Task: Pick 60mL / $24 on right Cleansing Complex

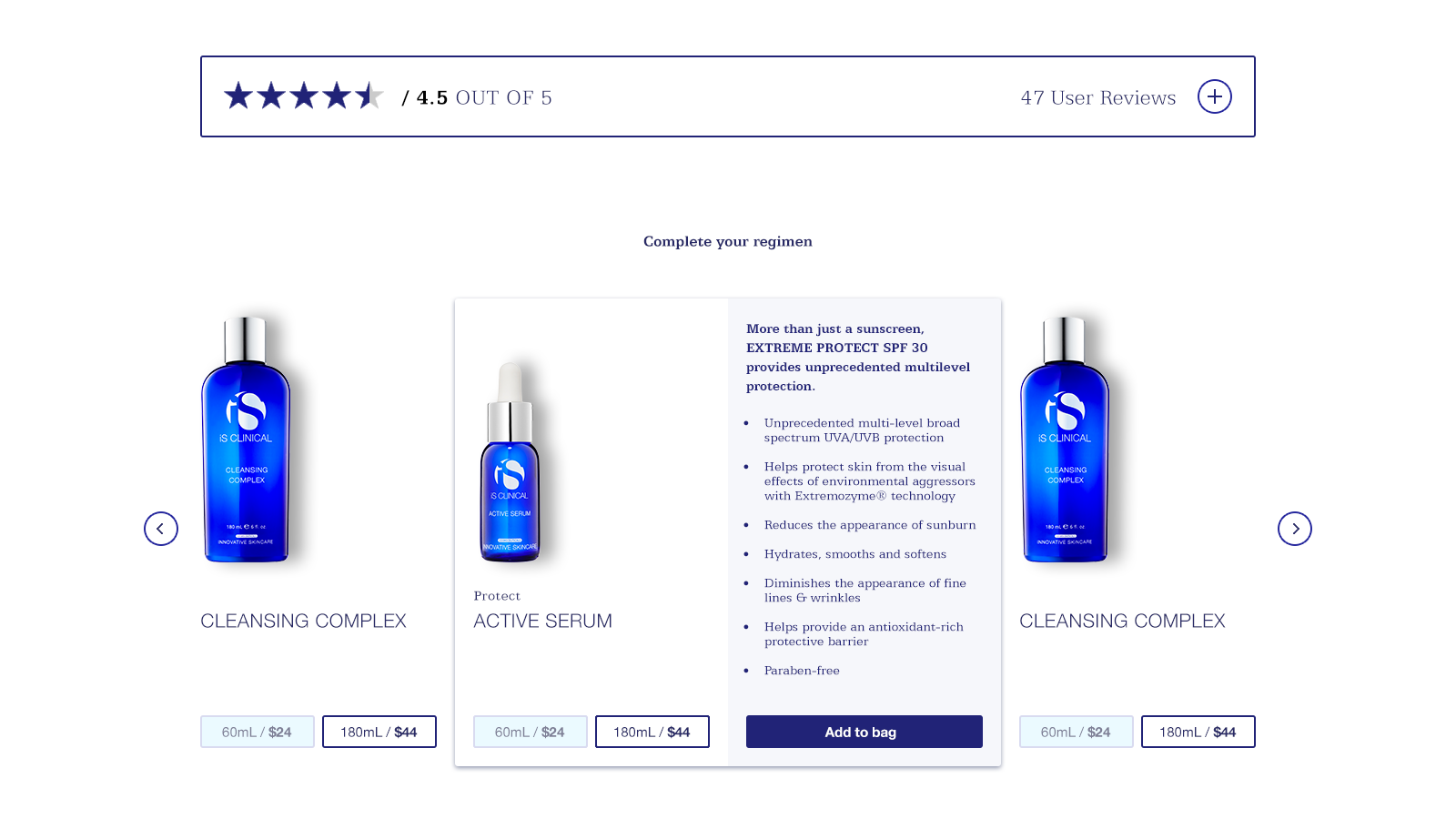Action: coord(1077,732)
